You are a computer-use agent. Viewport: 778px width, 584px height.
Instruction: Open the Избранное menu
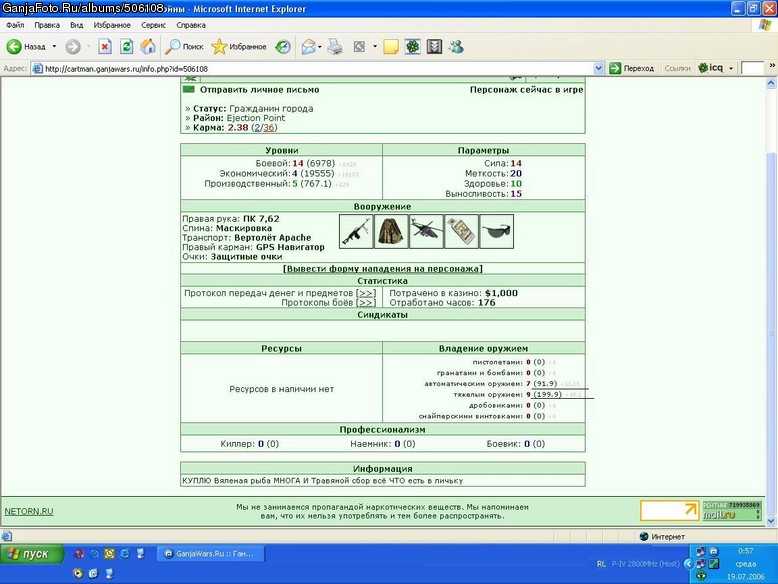(112, 25)
